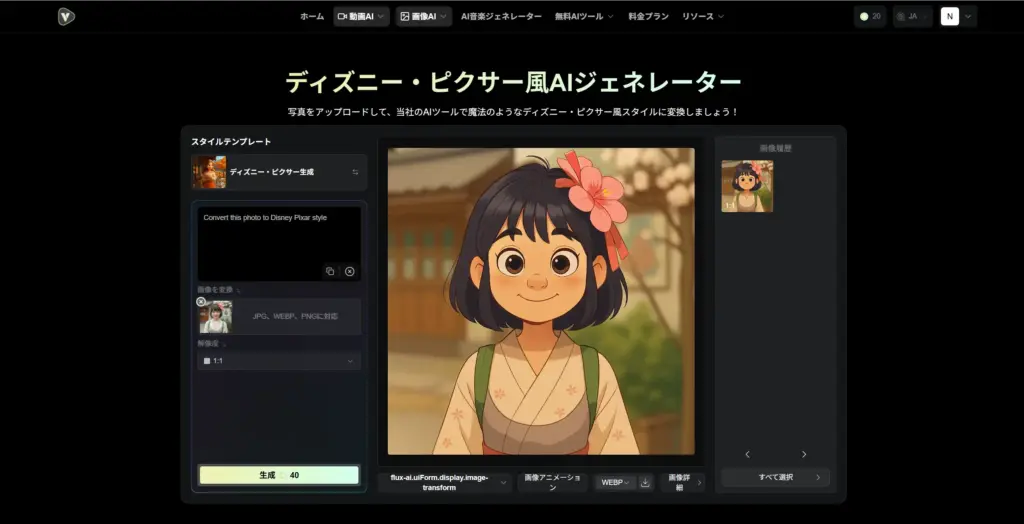
Task: Click the 画像履歴 panel title
Action: (x=775, y=148)
